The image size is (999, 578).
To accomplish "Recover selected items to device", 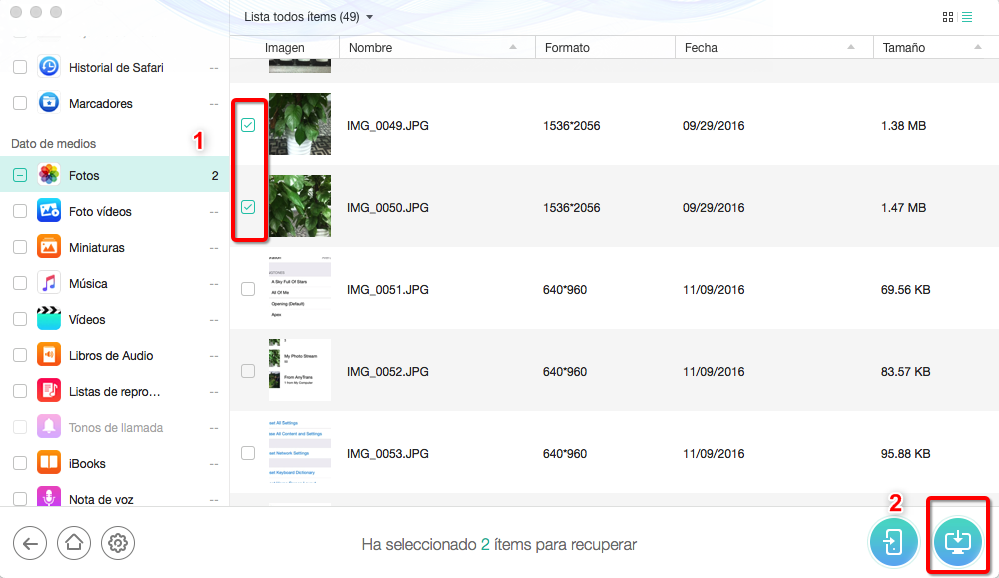I will click(x=893, y=542).
